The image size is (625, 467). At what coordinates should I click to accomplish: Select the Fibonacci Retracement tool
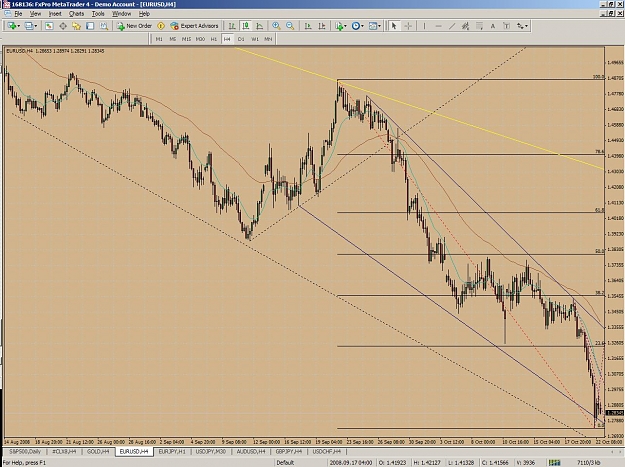480,26
